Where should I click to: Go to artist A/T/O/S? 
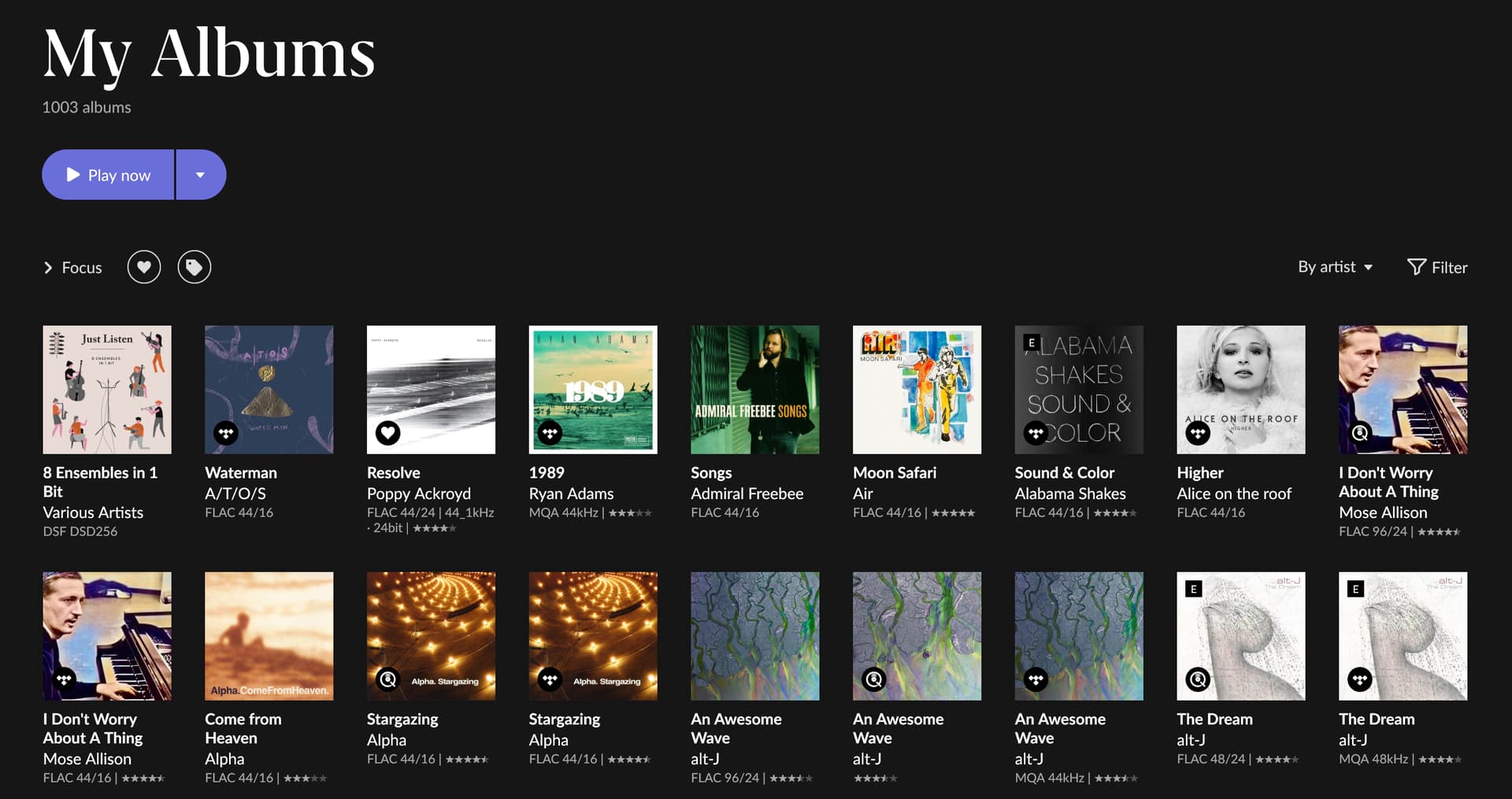tap(235, 494)
